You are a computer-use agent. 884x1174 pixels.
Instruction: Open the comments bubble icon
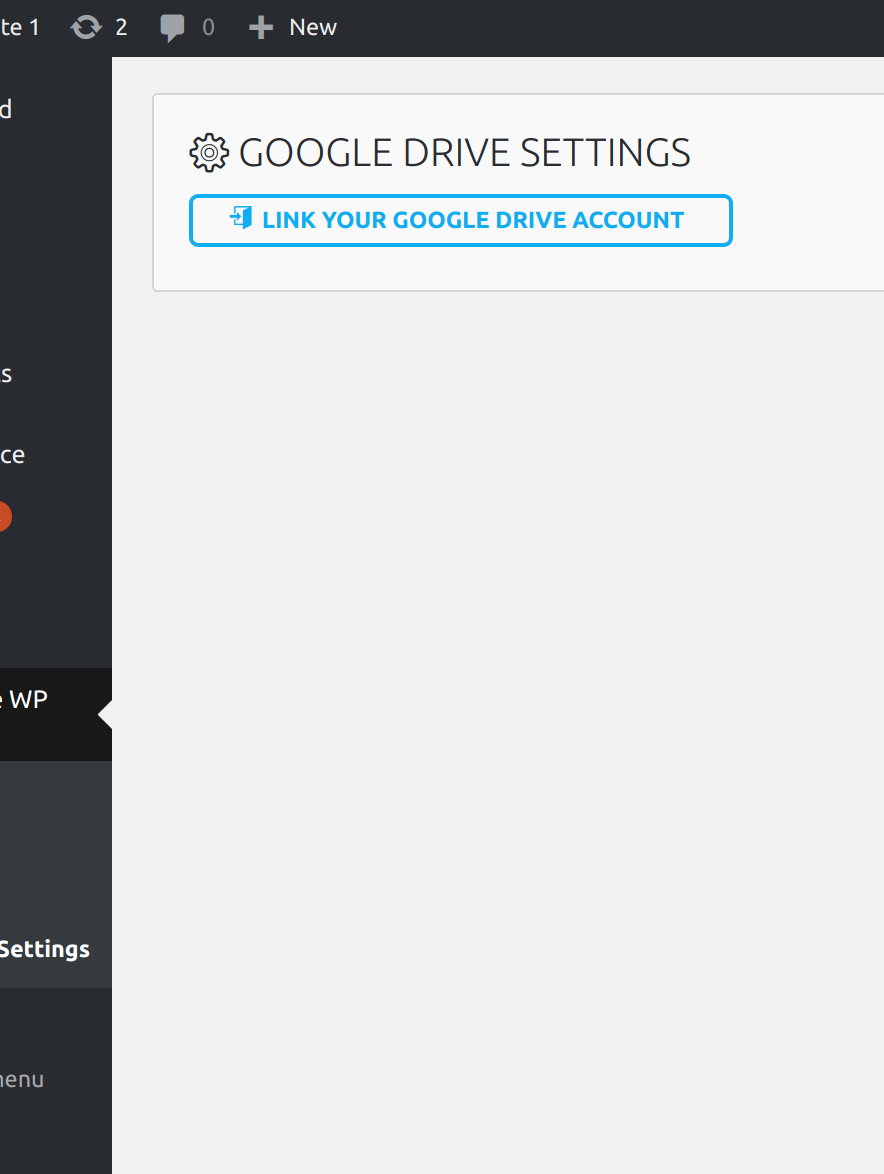(x=172, y=27)
